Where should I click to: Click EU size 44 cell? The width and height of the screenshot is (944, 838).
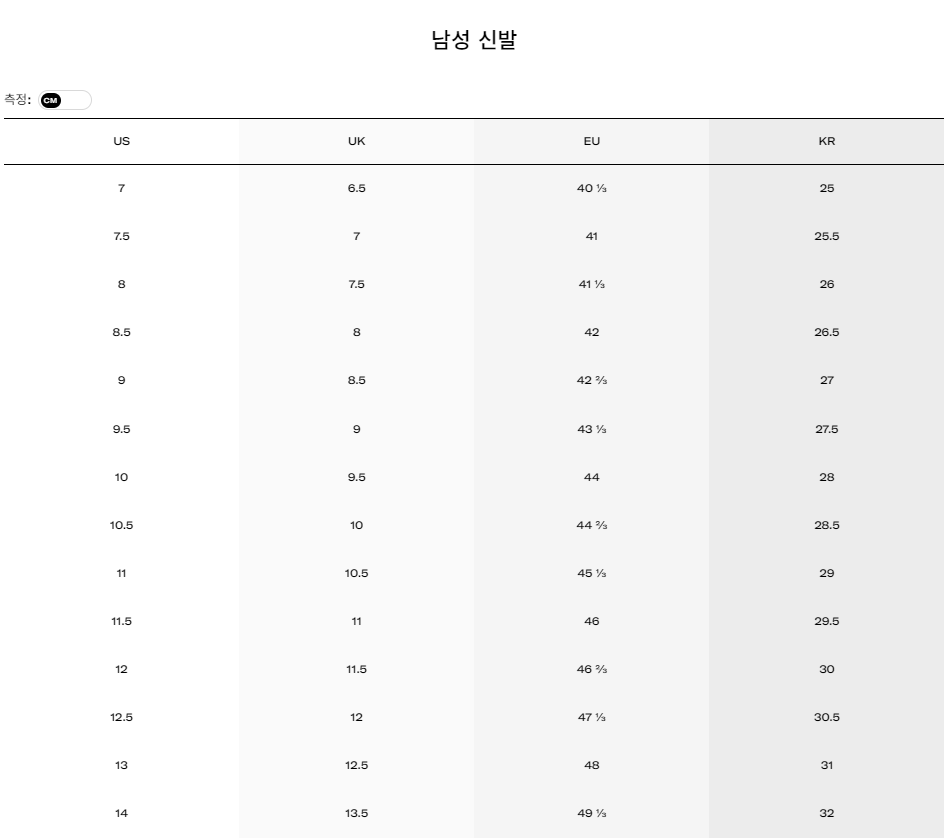[x=591, y=477]
